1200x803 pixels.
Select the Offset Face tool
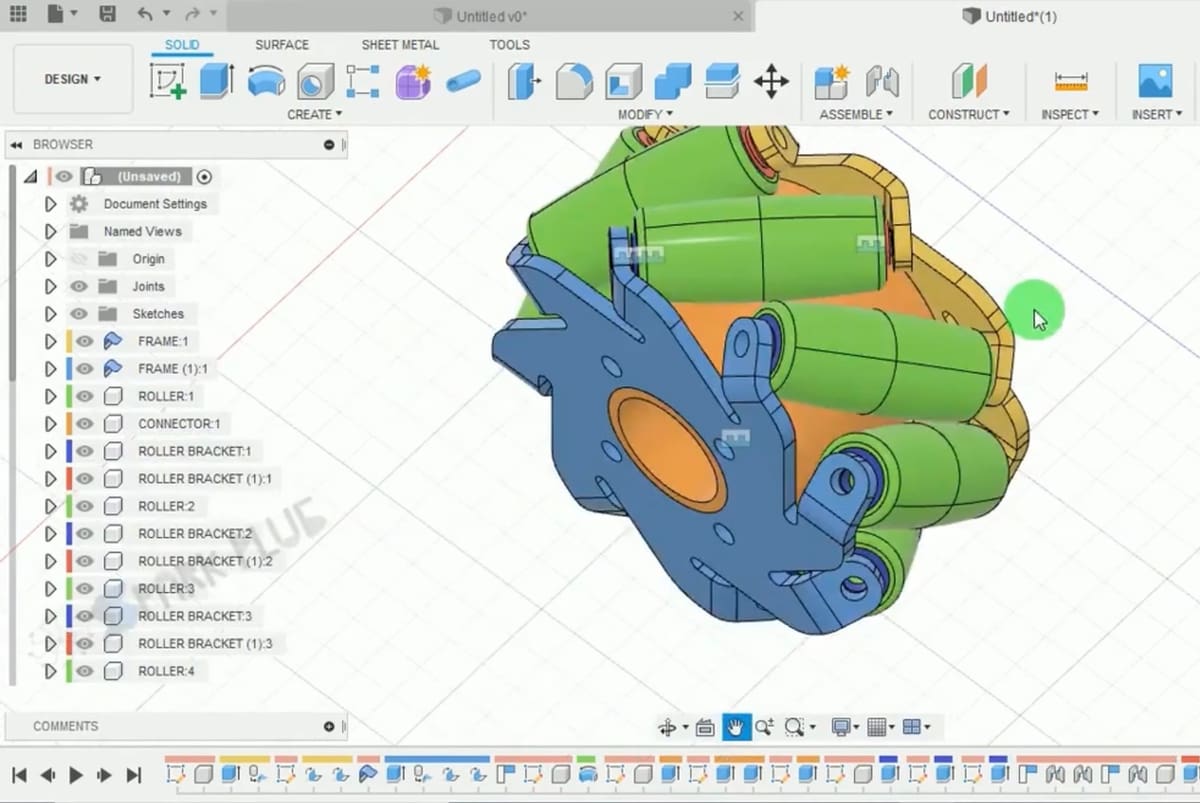click(x=722, y=81)
